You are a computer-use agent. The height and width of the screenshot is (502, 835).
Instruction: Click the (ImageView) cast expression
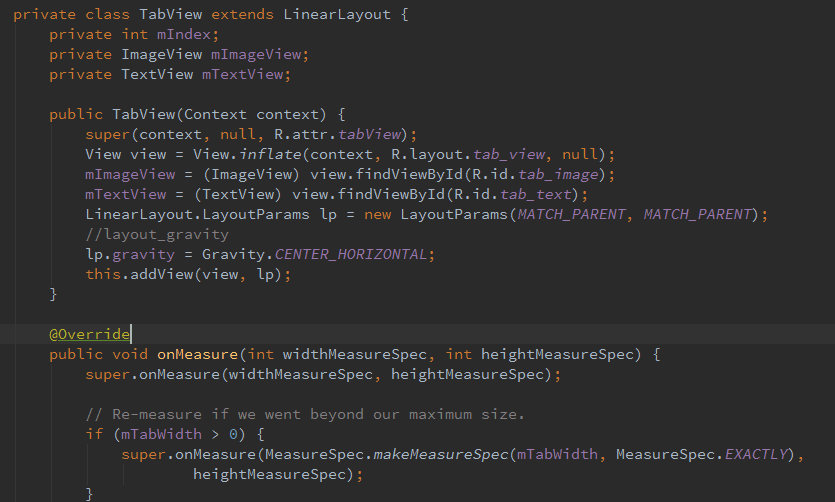(251, 175)
